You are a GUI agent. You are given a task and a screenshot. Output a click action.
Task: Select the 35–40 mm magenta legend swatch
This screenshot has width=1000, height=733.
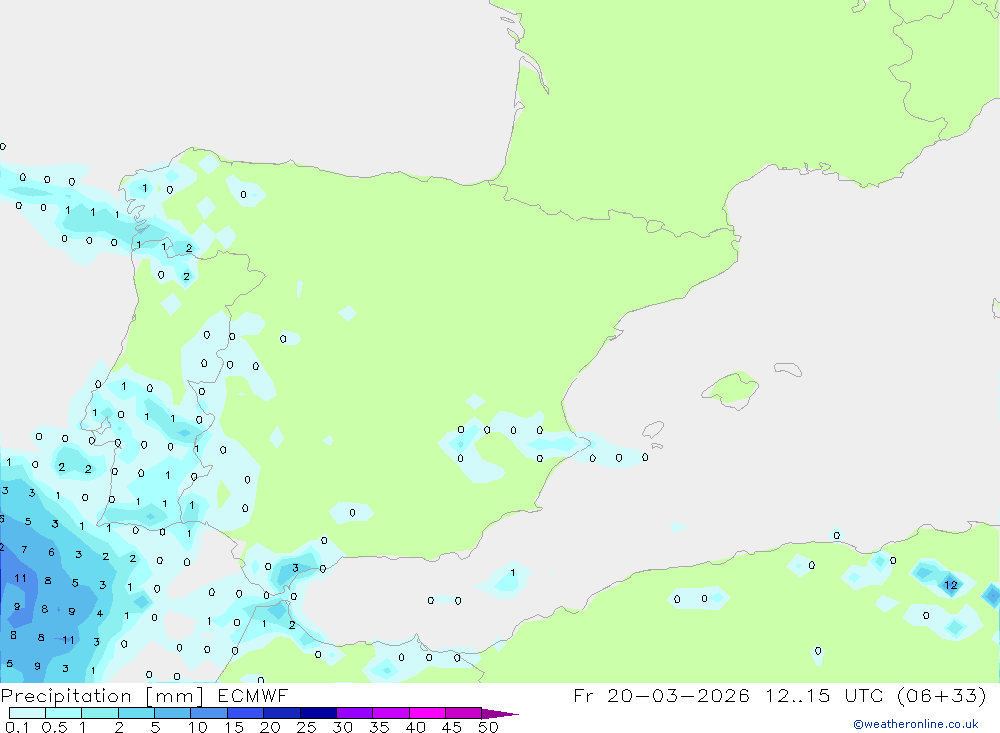391,713
